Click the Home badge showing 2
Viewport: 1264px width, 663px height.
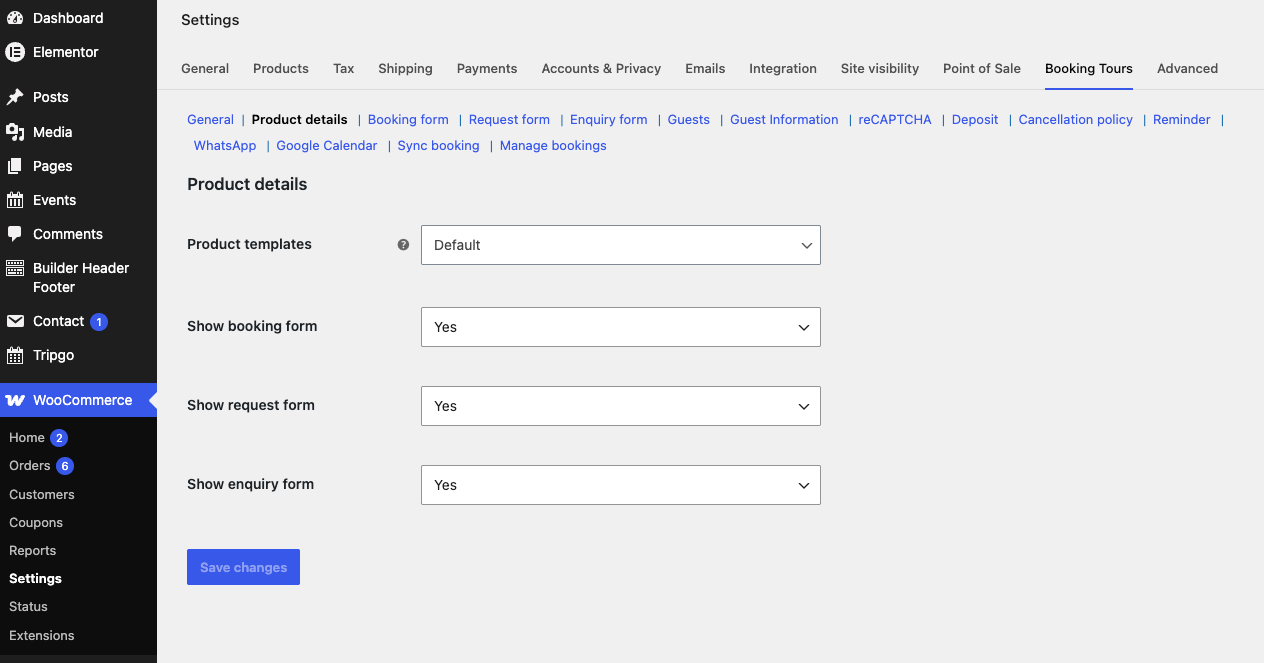(59, 438)
